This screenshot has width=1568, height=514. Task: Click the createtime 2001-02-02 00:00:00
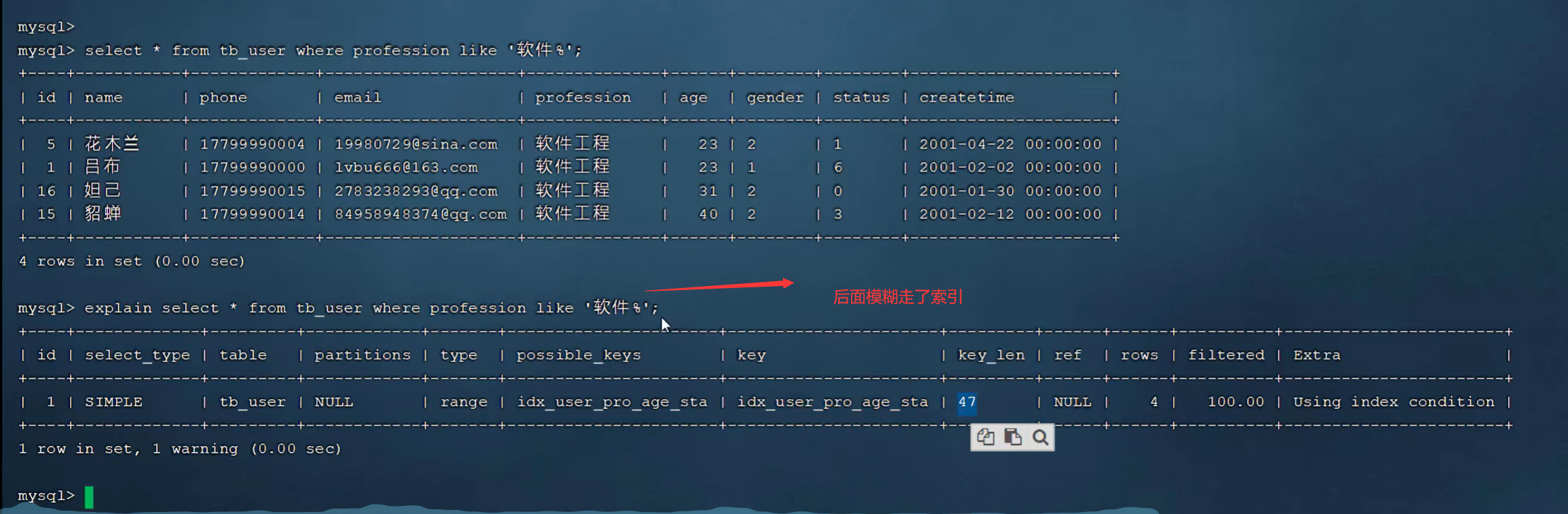(x=1010, y=167)
